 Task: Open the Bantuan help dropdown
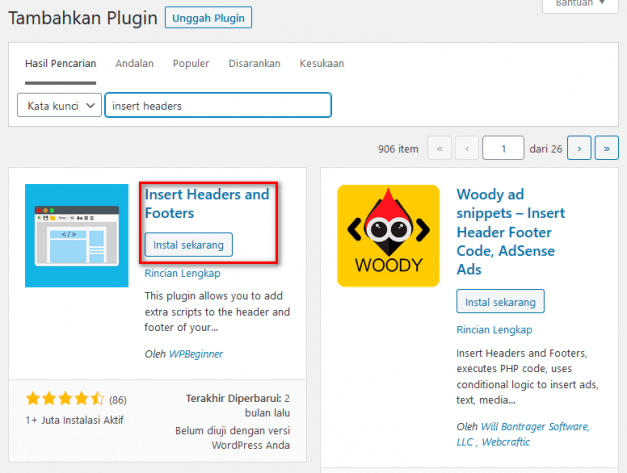tap(580, 4)
